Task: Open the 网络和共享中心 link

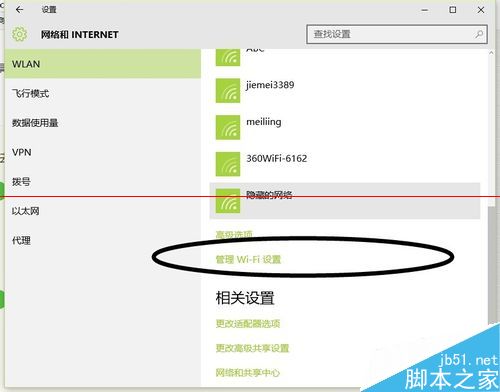Action: tap(247, 373)
